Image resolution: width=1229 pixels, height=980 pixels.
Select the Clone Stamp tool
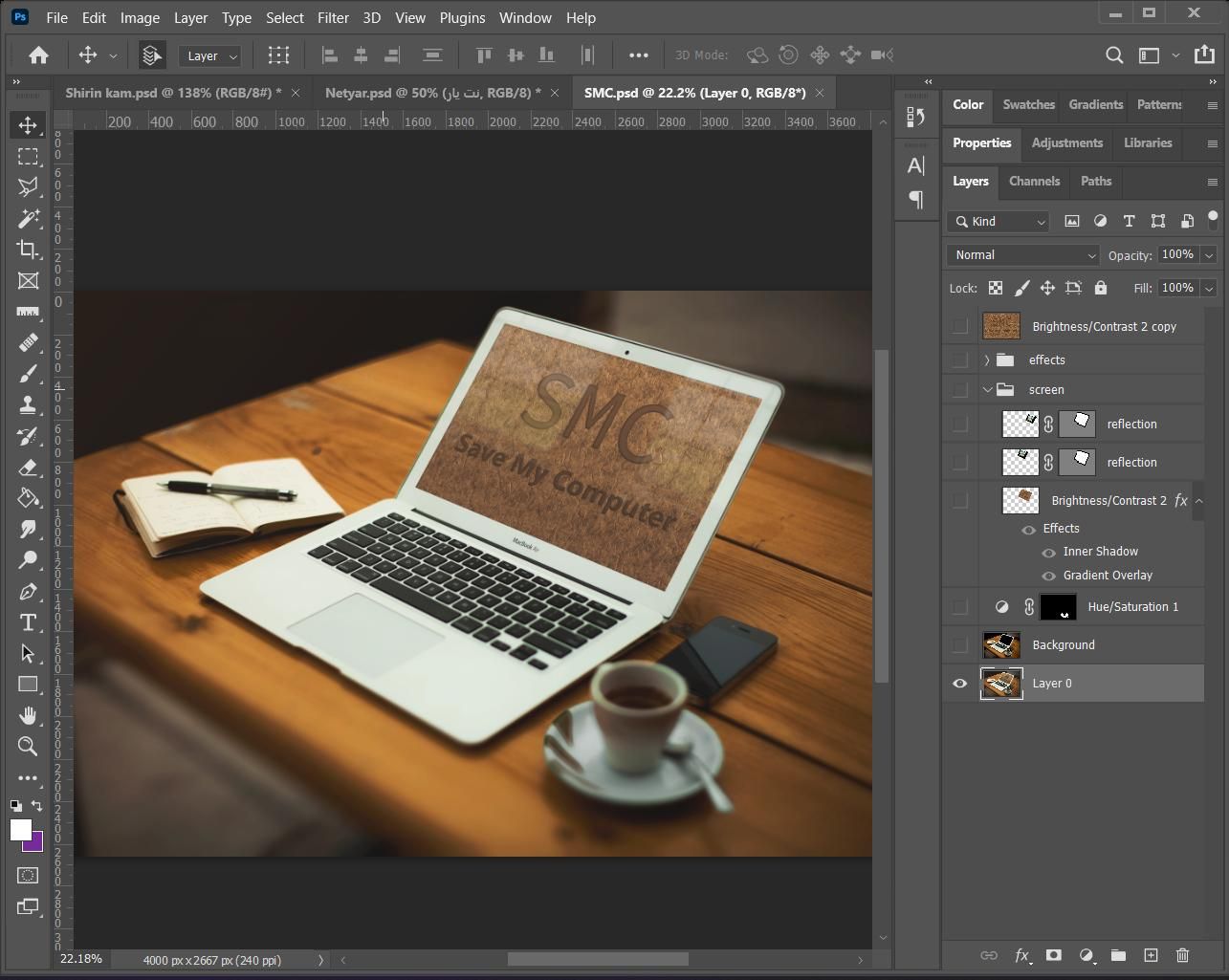click(x=28, y=404)
